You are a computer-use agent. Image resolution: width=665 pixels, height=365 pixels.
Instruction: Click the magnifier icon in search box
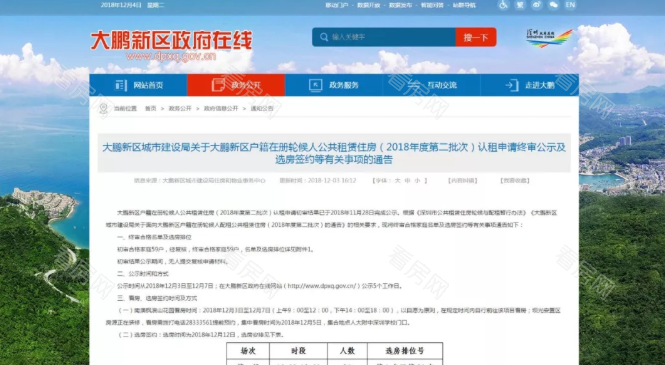tap(324, 37)
